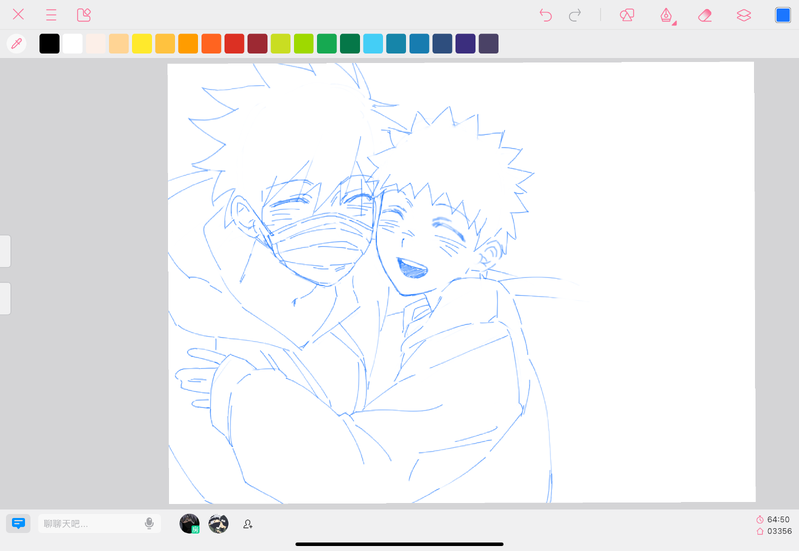This screenshot has height=551, width=799.
Task: Pick the sky blue swatch
Action: pyautogui.click(x=373, y=43)
